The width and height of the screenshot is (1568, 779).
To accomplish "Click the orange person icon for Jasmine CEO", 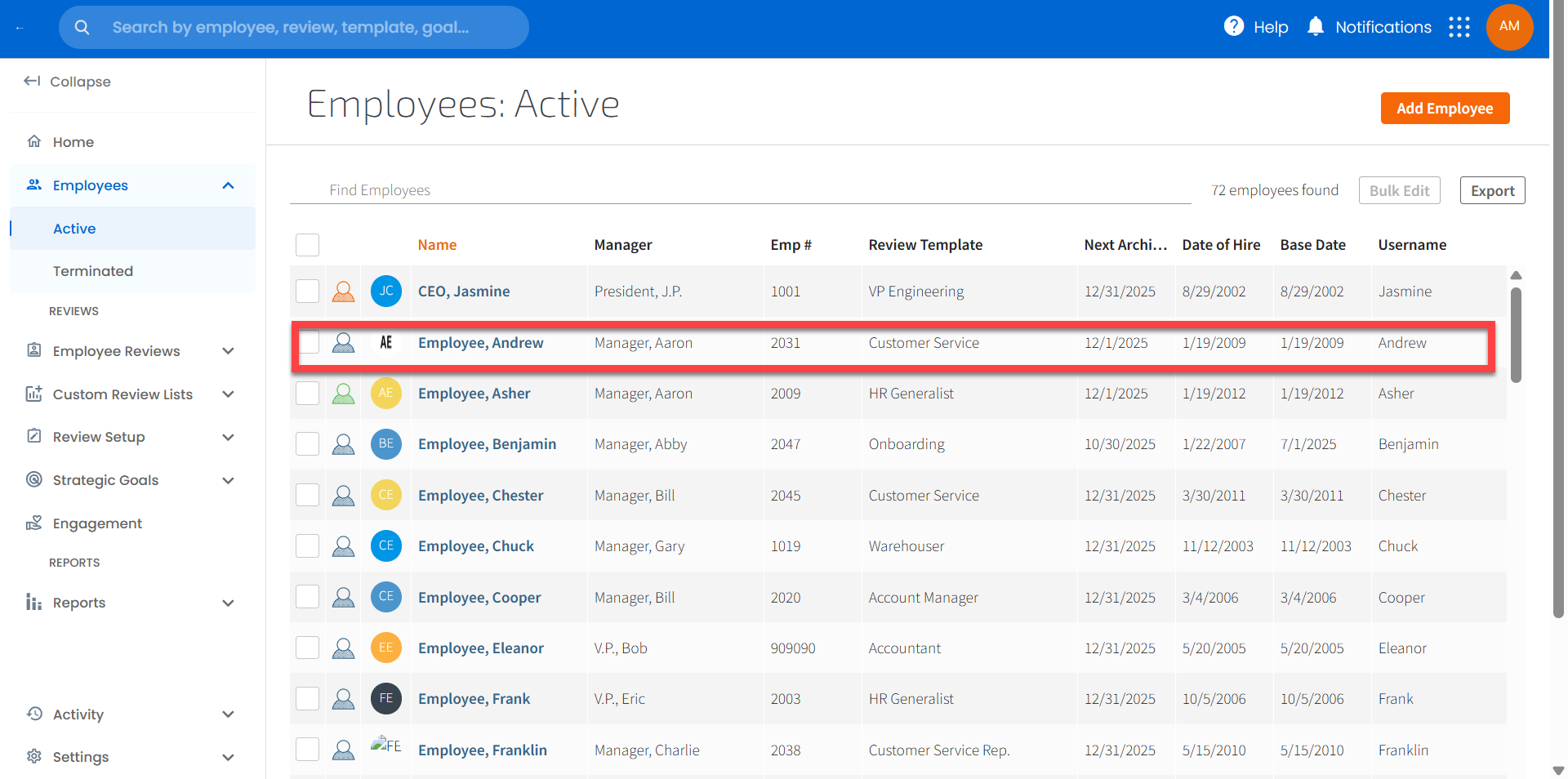I will pos(344,292).
